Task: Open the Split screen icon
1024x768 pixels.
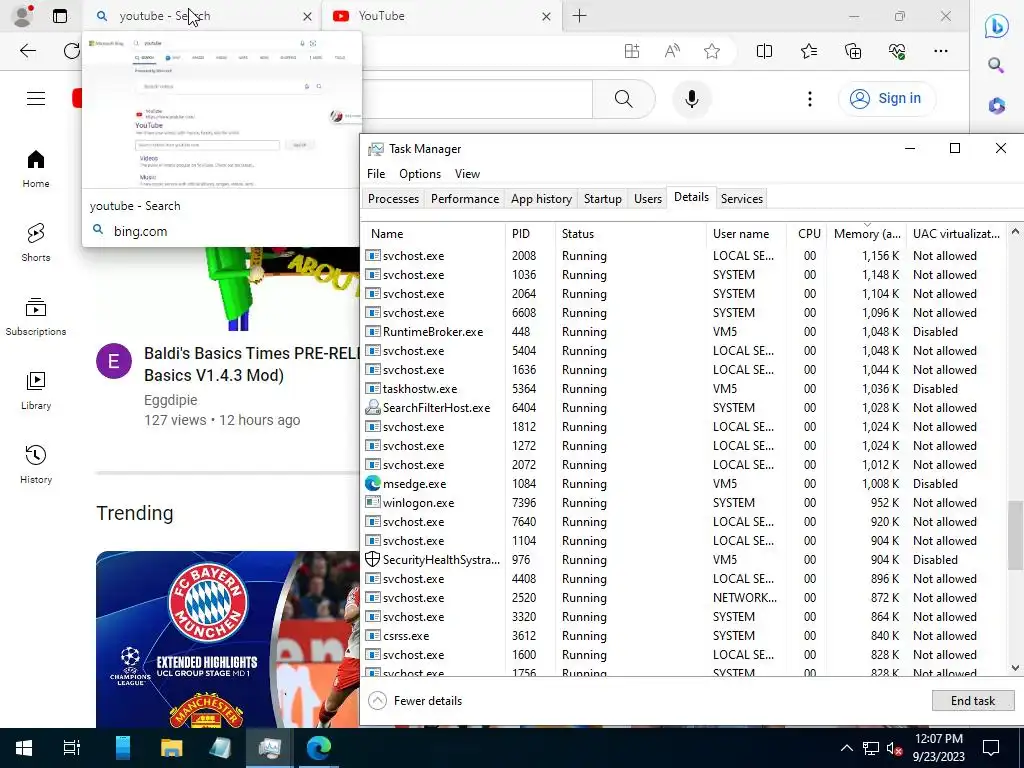Action: [764, 51]
